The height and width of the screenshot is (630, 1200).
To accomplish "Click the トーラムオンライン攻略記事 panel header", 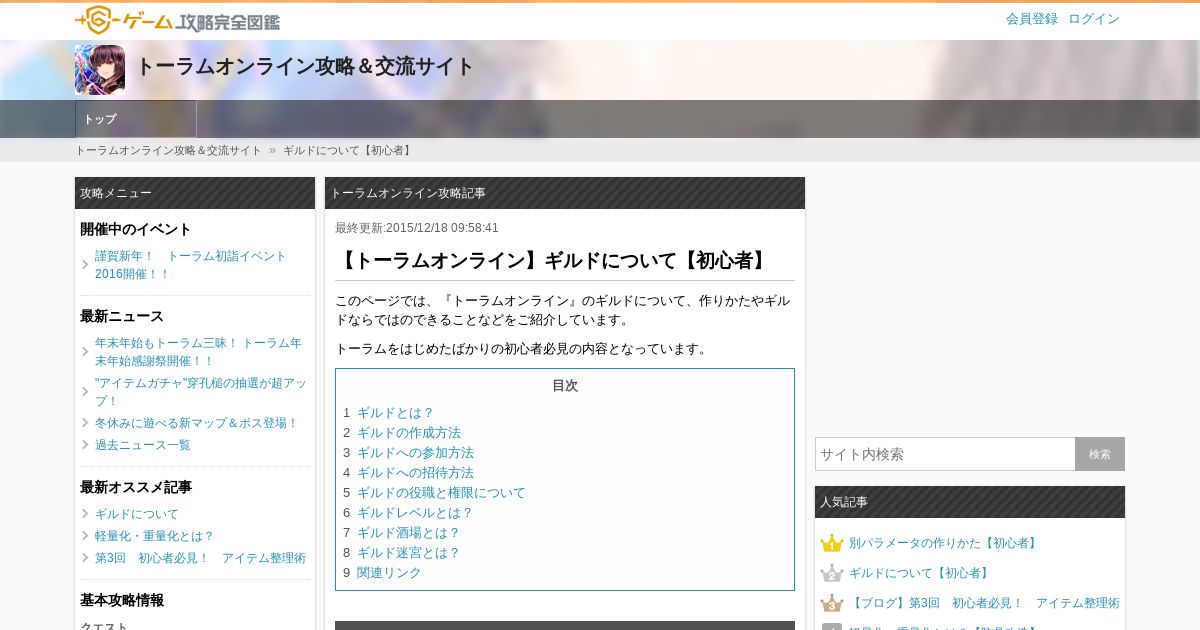I will point(565,193).
